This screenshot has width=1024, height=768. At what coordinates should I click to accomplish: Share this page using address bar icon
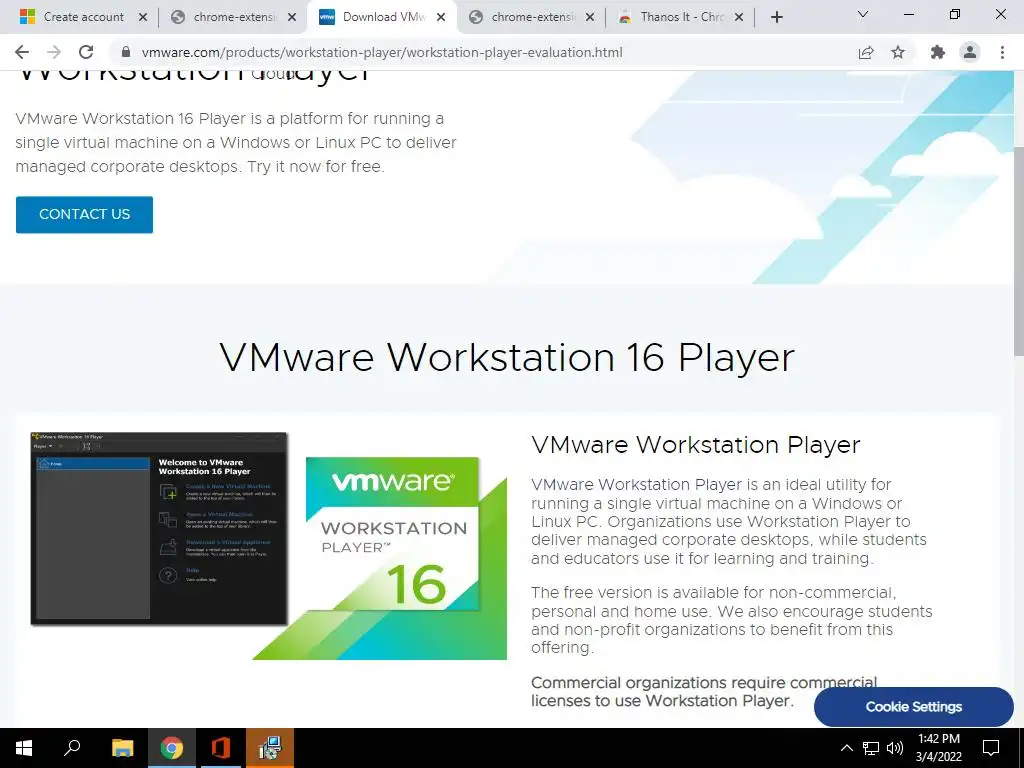[x=866, y=52]
